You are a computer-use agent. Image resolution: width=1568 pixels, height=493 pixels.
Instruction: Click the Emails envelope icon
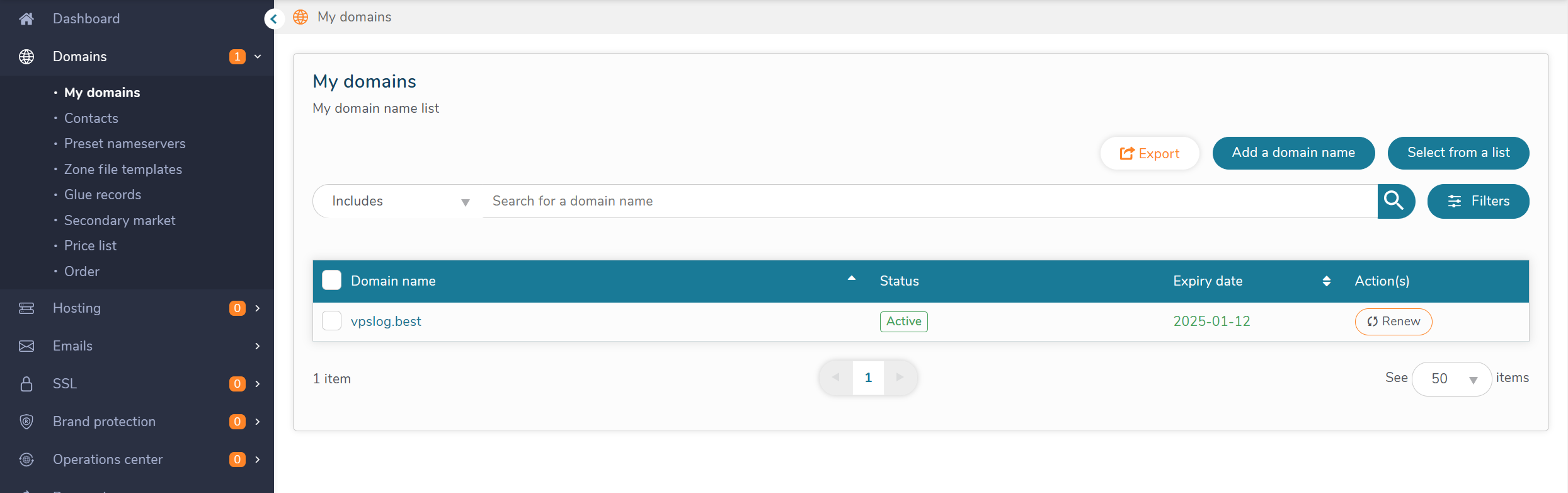[x=26, y=346]
